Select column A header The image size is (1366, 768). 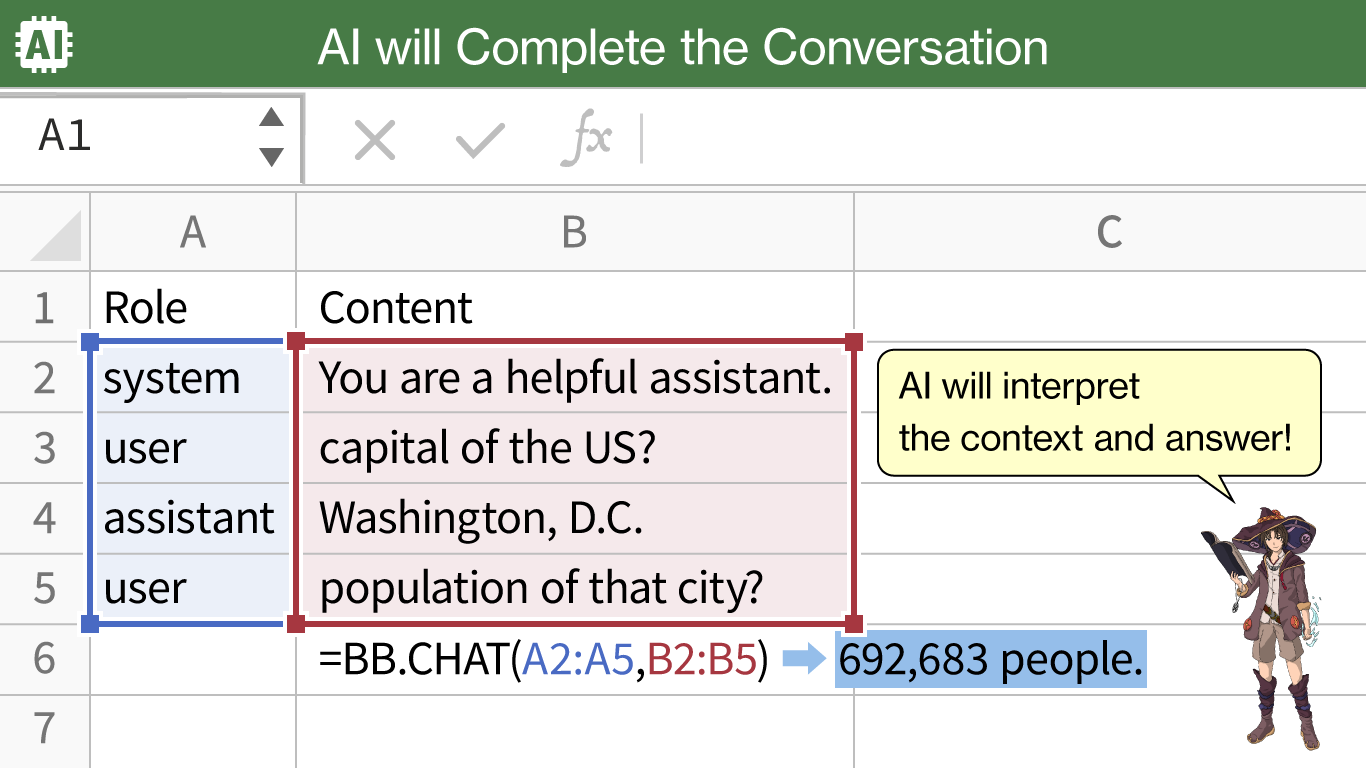tap(193, 232)
